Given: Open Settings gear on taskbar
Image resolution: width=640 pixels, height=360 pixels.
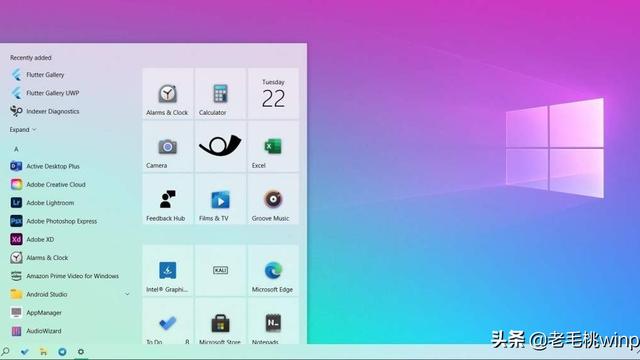Looking at the screenshot, I should click(81, 351).
